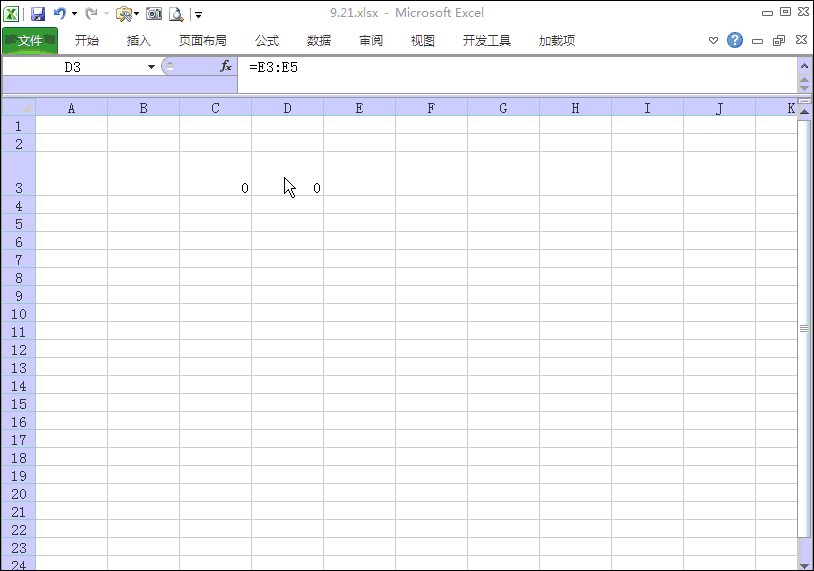Open the 文件 (File) tab
This screenshot has height=571, width=814.
[x=30, y=41]
